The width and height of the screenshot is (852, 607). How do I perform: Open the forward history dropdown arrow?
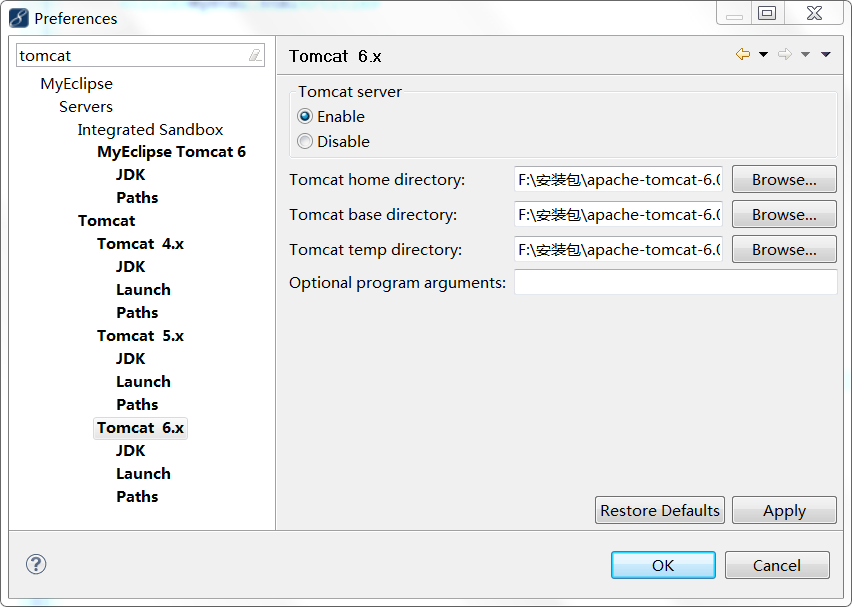click(x=805, y=54)
